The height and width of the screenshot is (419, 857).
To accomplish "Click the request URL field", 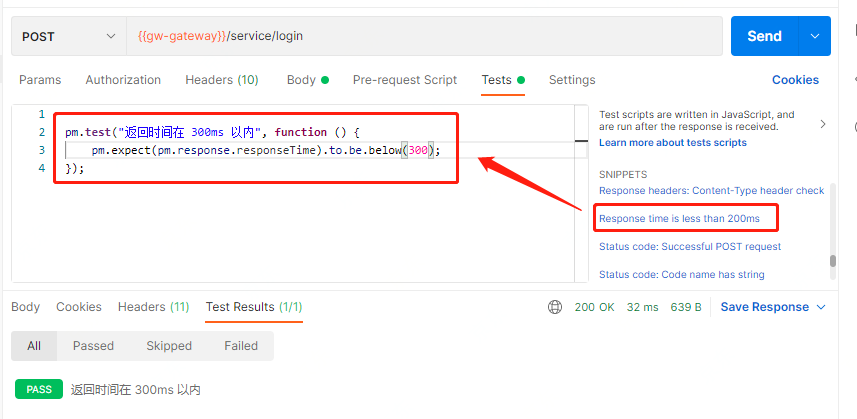I will pyautogui.click(x=424, y=37).
